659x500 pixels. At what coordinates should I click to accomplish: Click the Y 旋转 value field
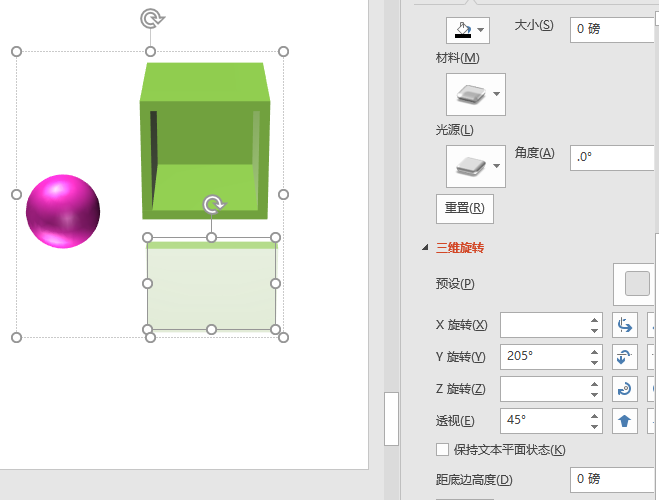(540, 357)
